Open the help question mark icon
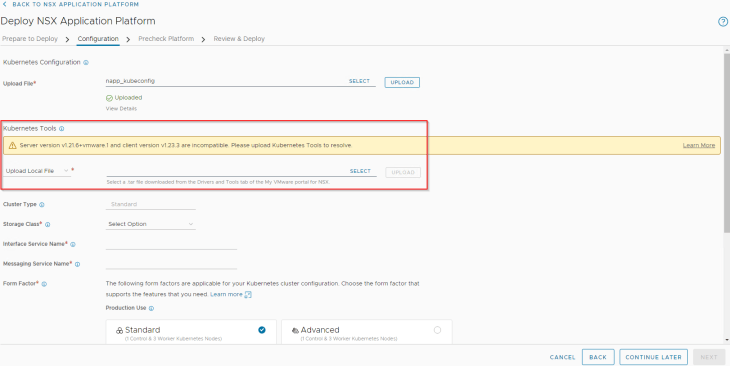The width and height of the screenshot is (730, 366). pos(723,21)
